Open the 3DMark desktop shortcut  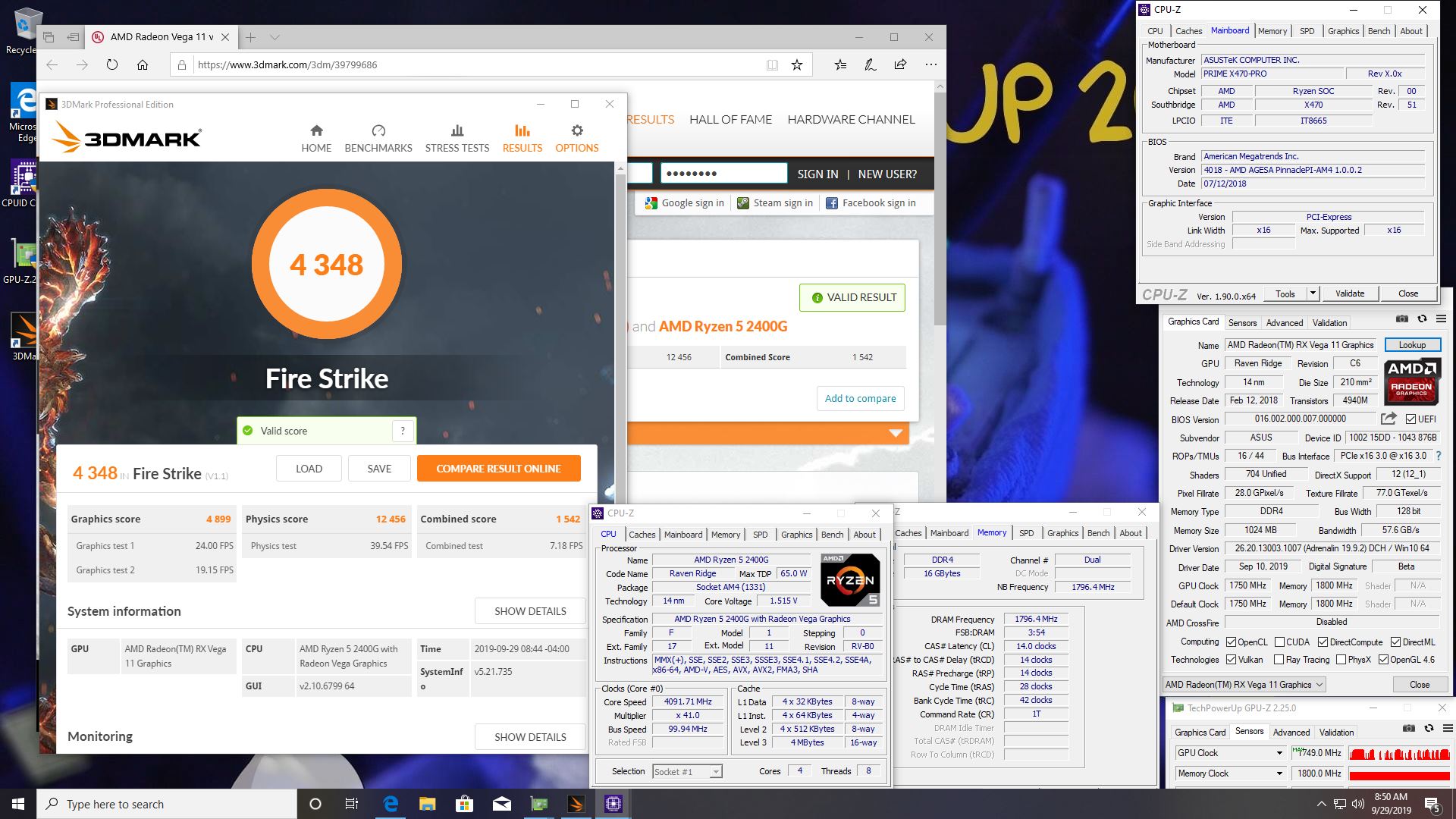click(x=23, y=336)
